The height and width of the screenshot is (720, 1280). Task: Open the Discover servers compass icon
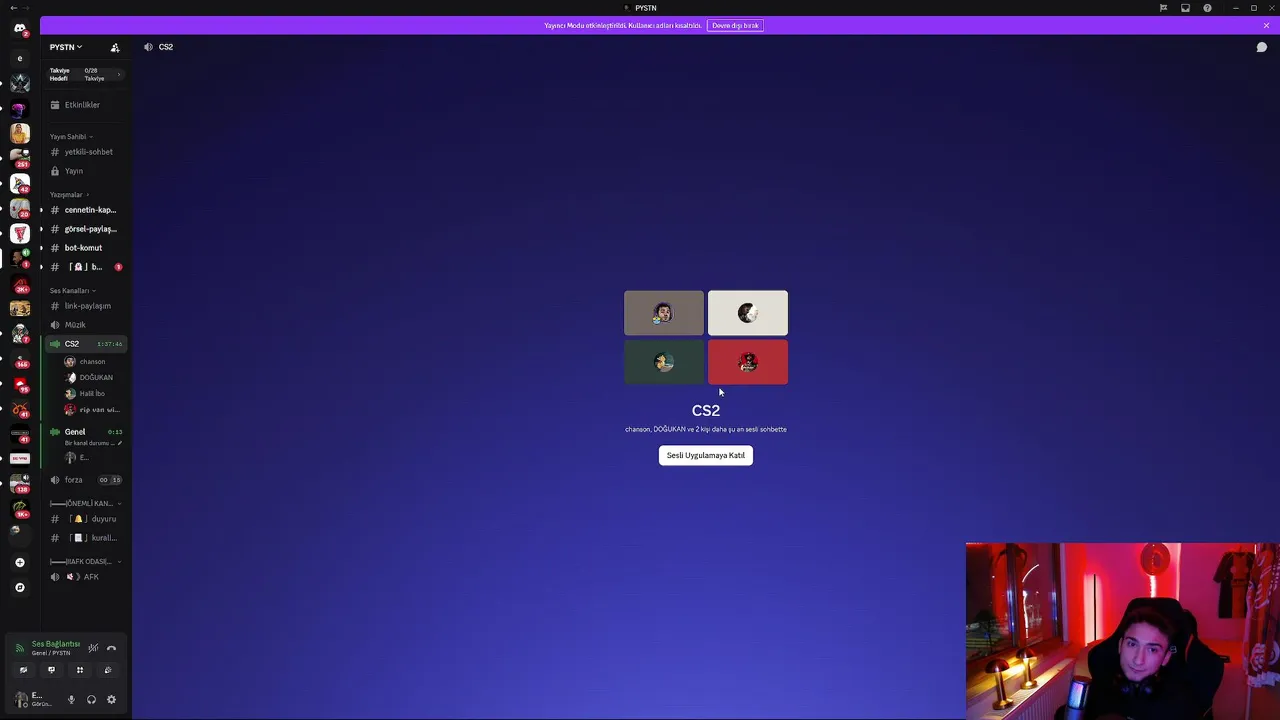[x=20, y=588]
